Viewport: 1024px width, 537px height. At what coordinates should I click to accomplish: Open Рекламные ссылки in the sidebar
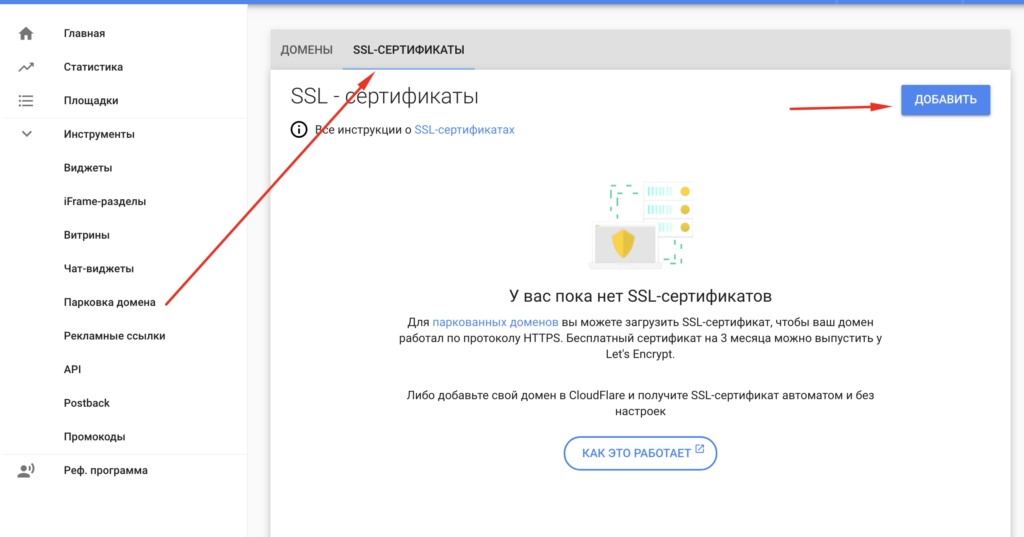point(114,336)
